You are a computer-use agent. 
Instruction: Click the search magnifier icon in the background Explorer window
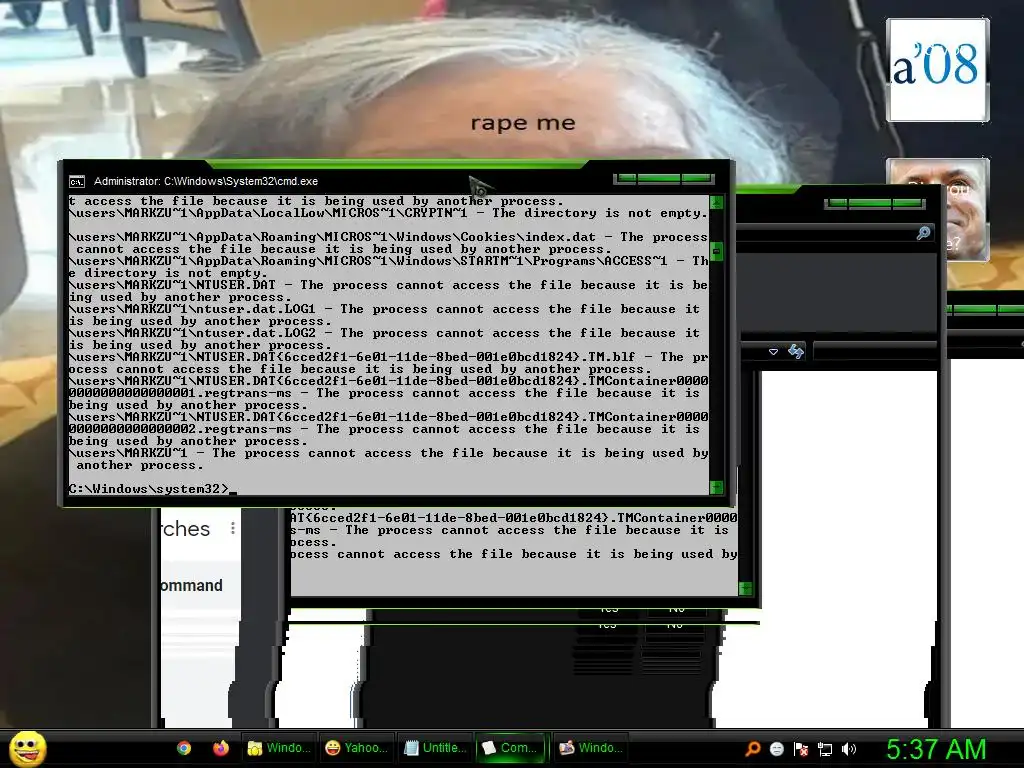(x=923, y=232)
